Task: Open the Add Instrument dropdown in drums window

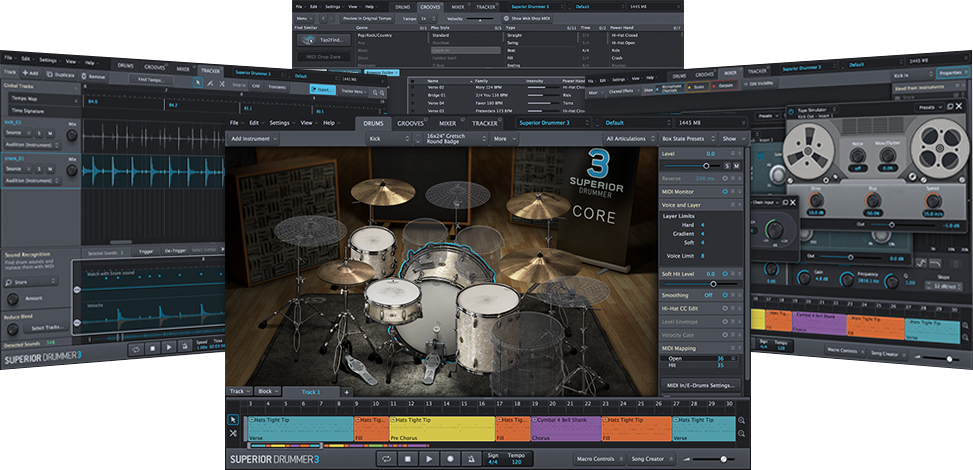Action: (253, 138)
